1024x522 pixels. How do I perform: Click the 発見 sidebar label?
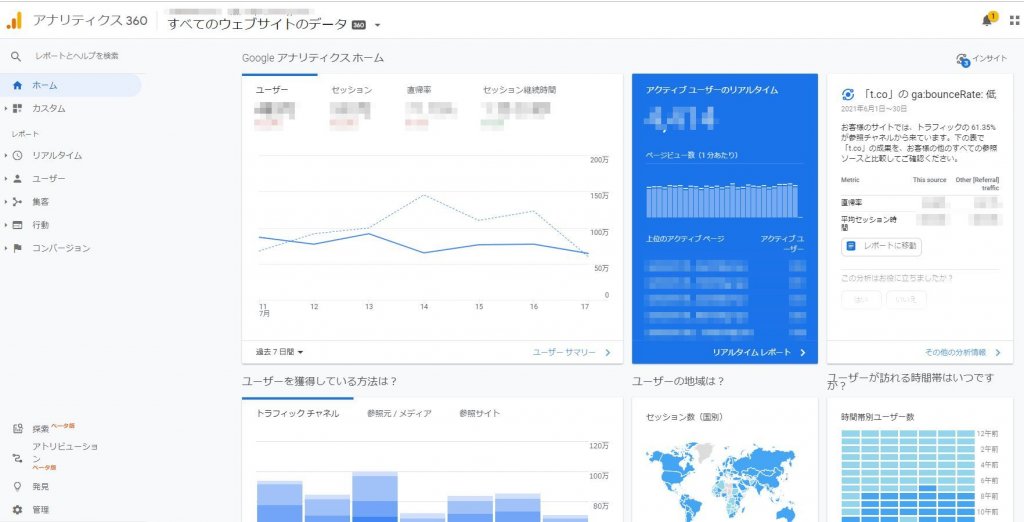coord(40,487)
